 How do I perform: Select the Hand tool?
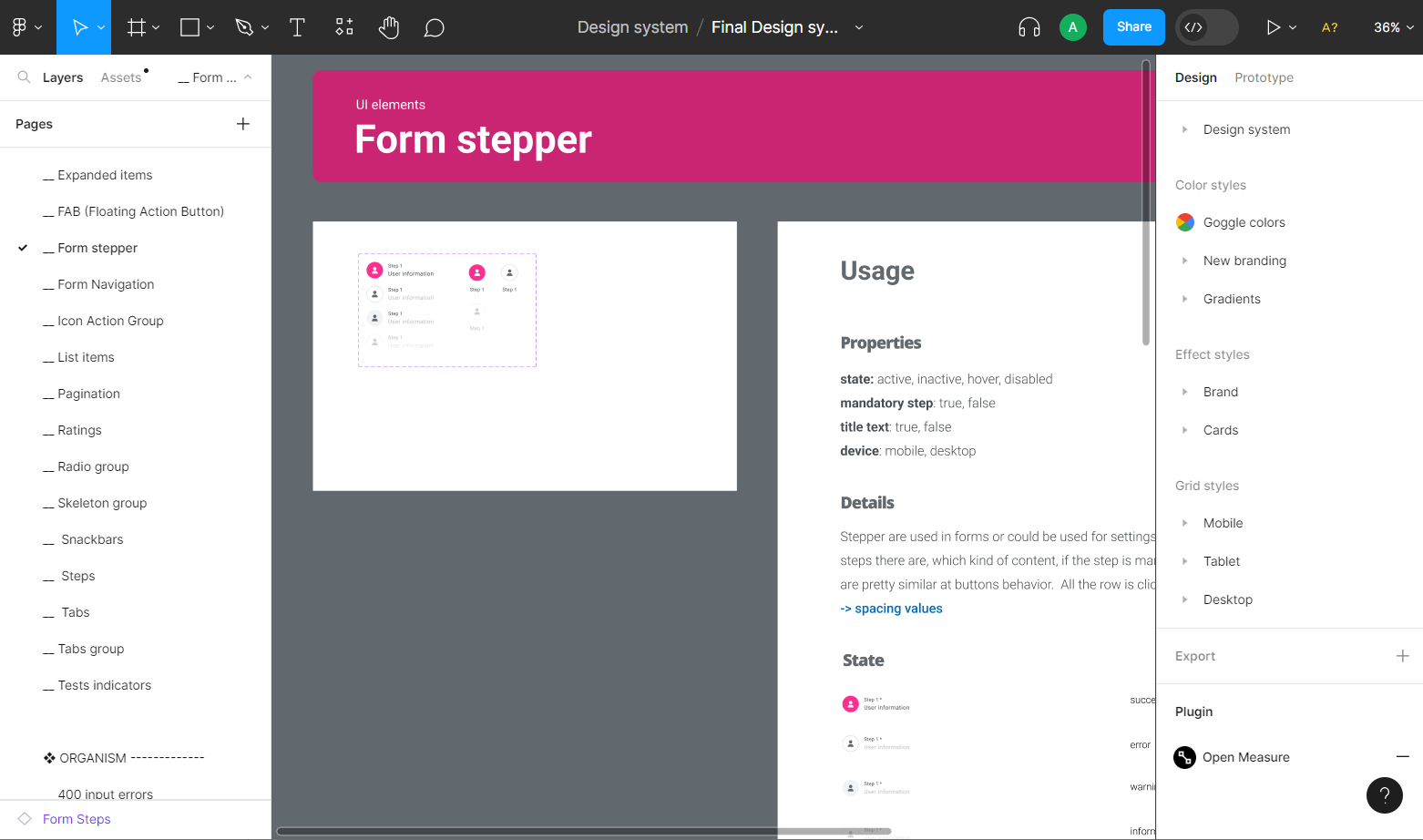389,27
